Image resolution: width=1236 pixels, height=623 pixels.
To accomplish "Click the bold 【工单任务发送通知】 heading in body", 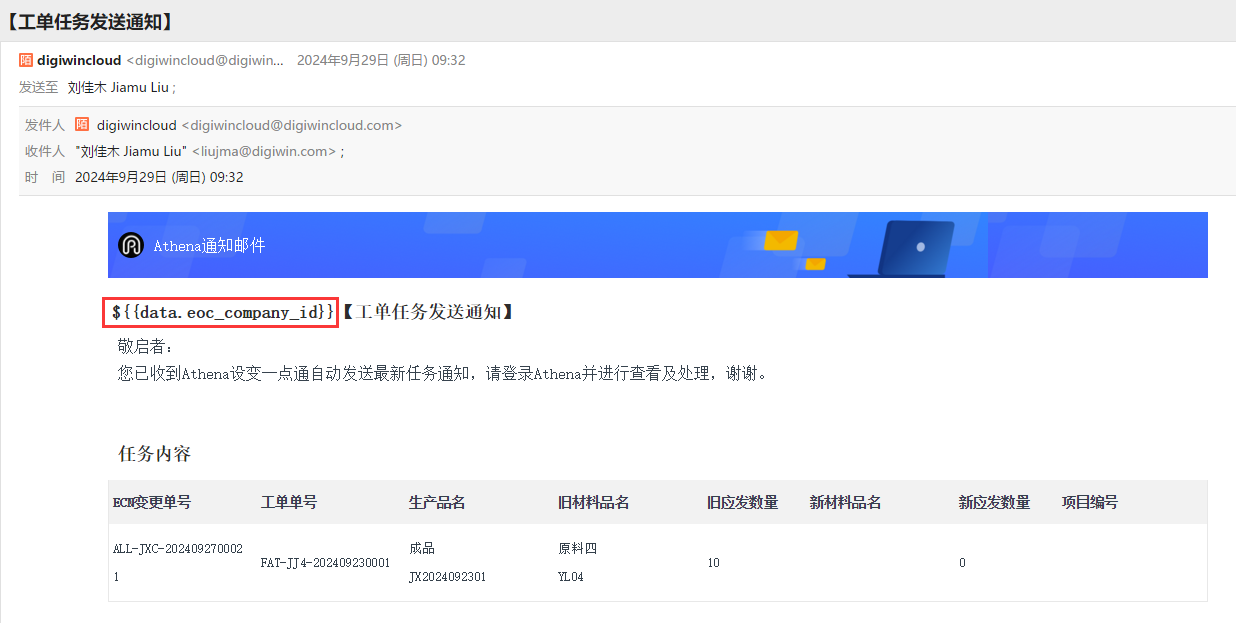I will coord(429,312).
